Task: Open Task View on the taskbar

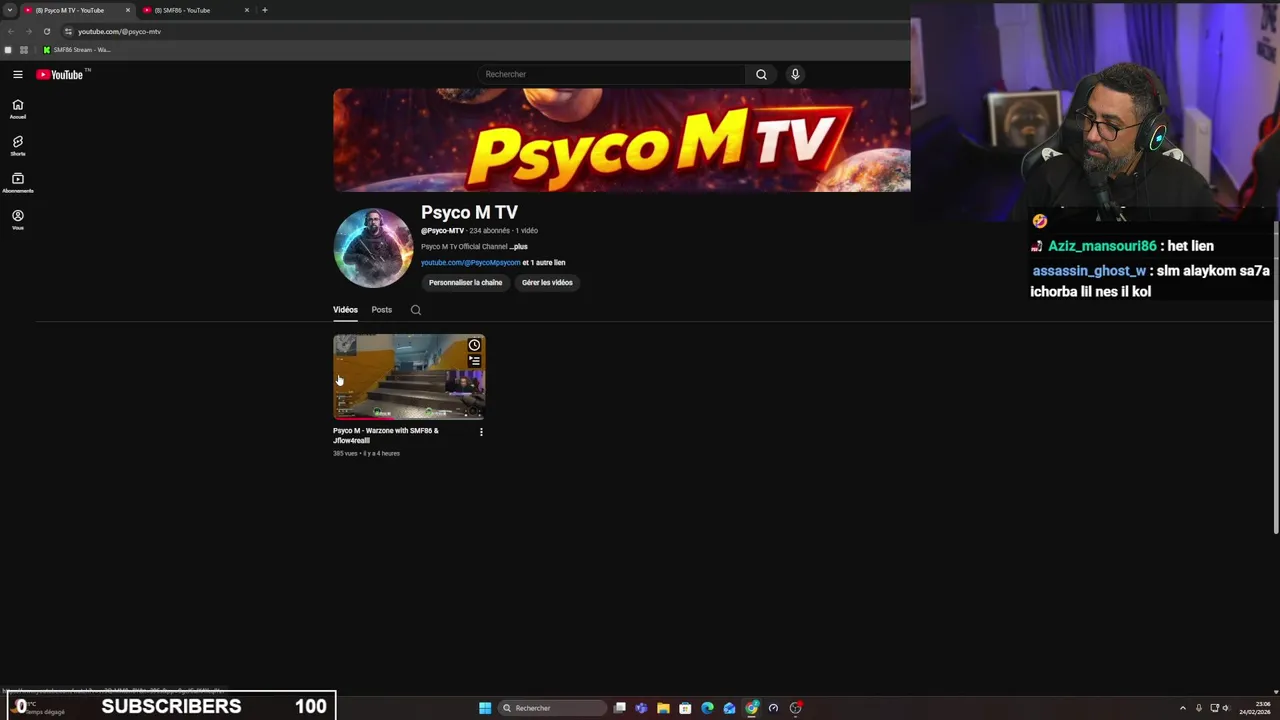Action: click(x=620, y=708)
